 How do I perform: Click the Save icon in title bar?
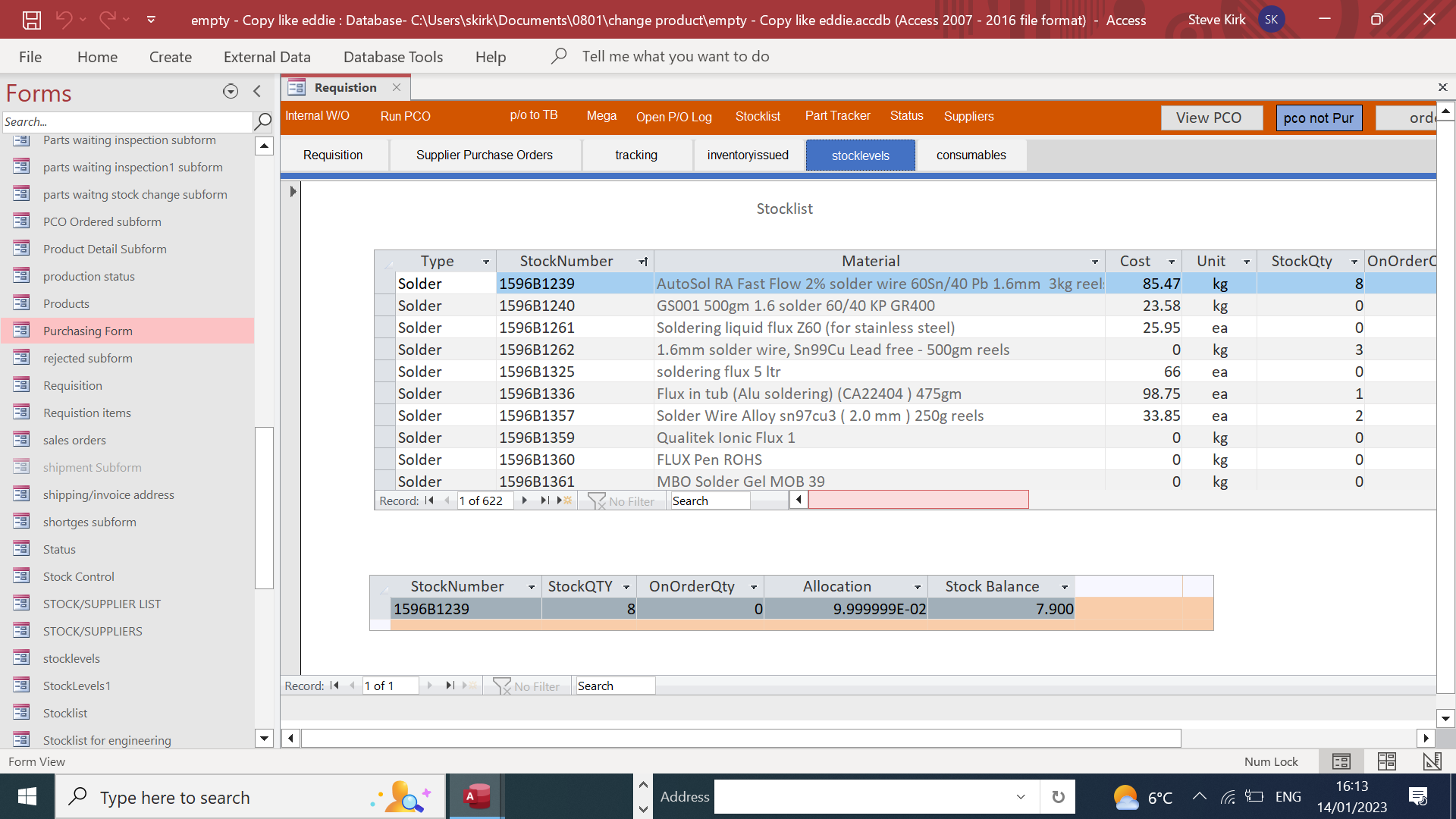pos(31,20)
